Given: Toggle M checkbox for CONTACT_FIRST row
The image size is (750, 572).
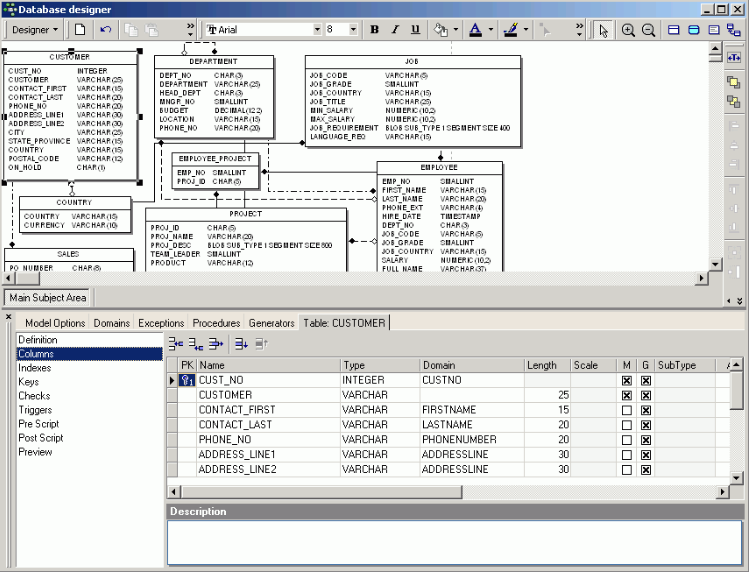Looking at the screenshot, I should tap(626, 410).
